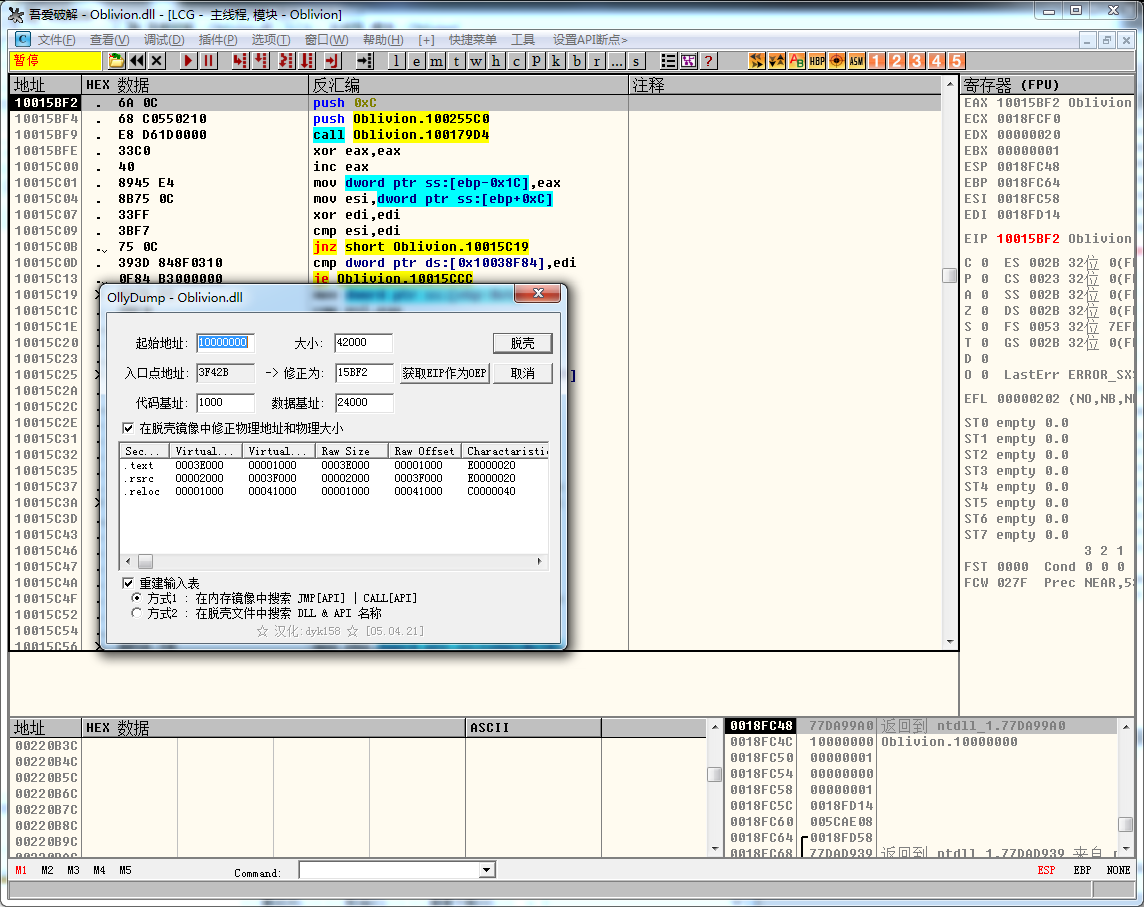The height and width of the screenshot is (907, 1144).
Task: Click the stack pane vertical scrollbar thumb
Action: 1126,824
